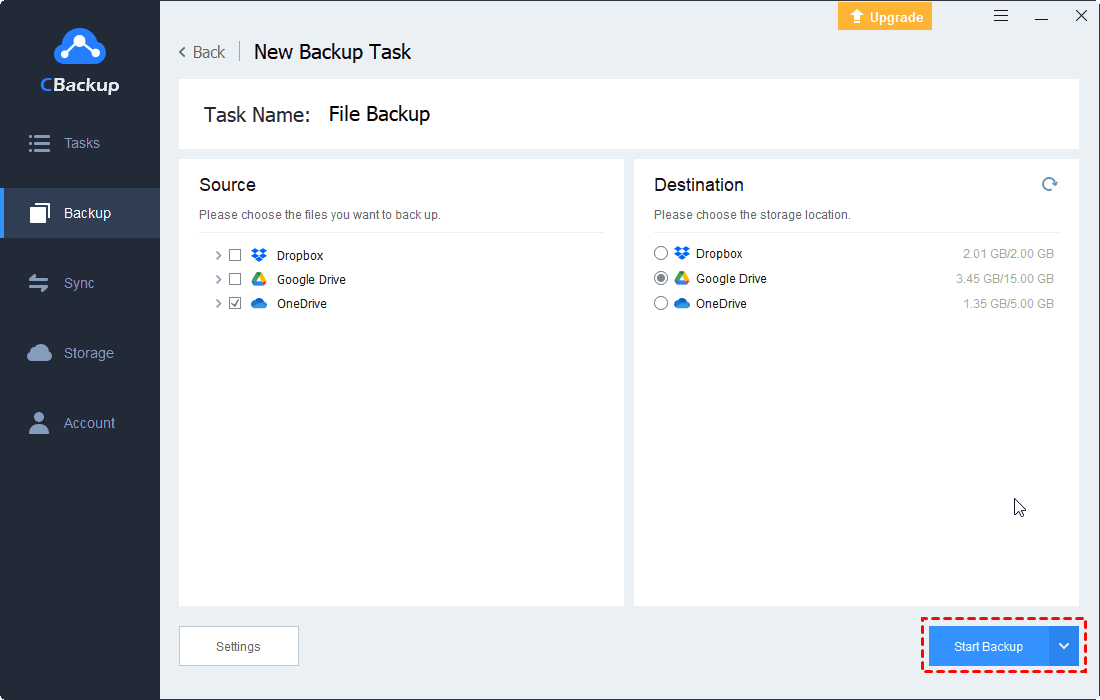The image size is (1100, 700).
Task: Click the Dropbox icon in Source panel
Action: (259, 255)
